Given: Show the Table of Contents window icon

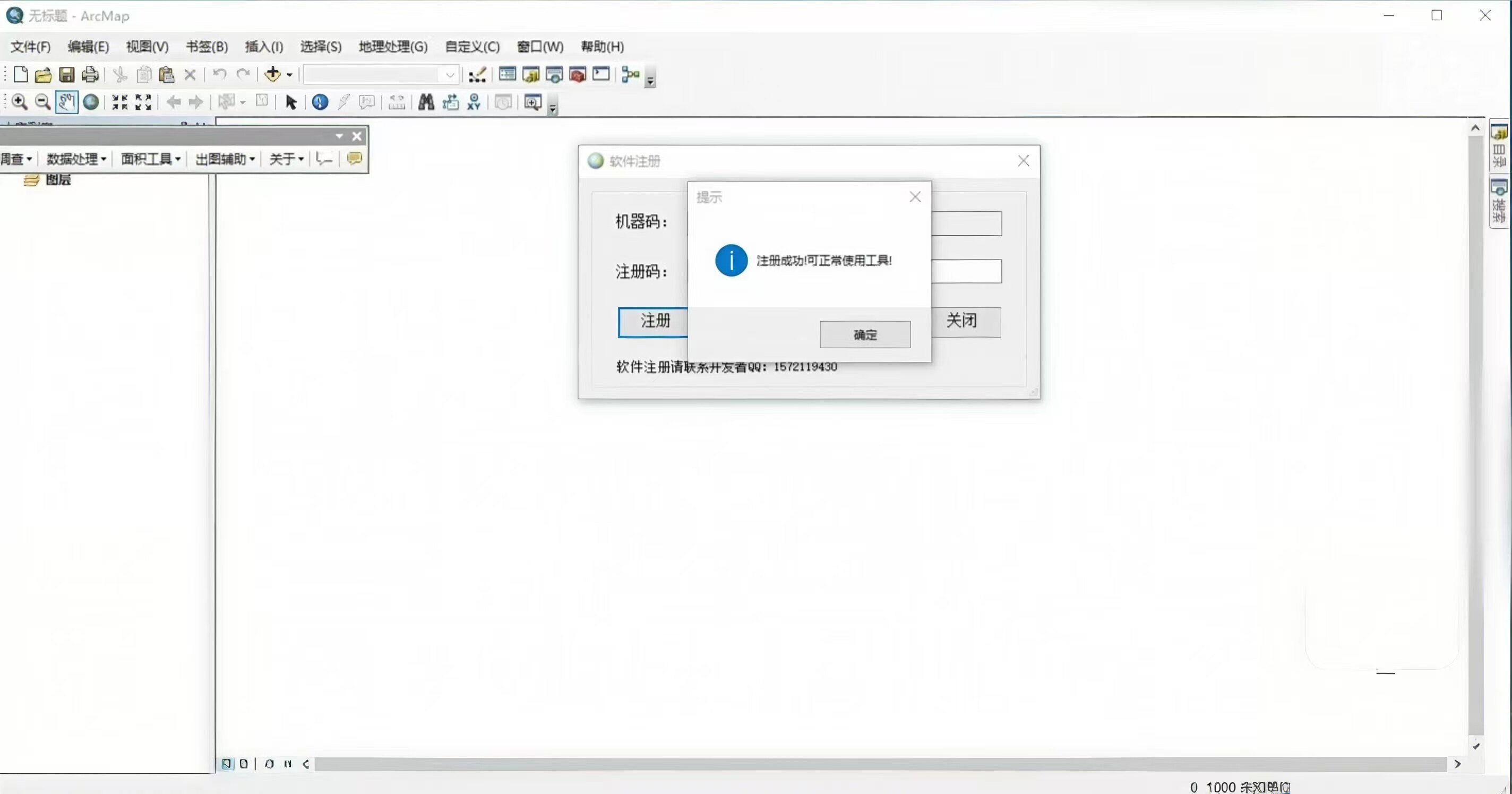Looking at the screenshot, I should click(x=507, y=74).
